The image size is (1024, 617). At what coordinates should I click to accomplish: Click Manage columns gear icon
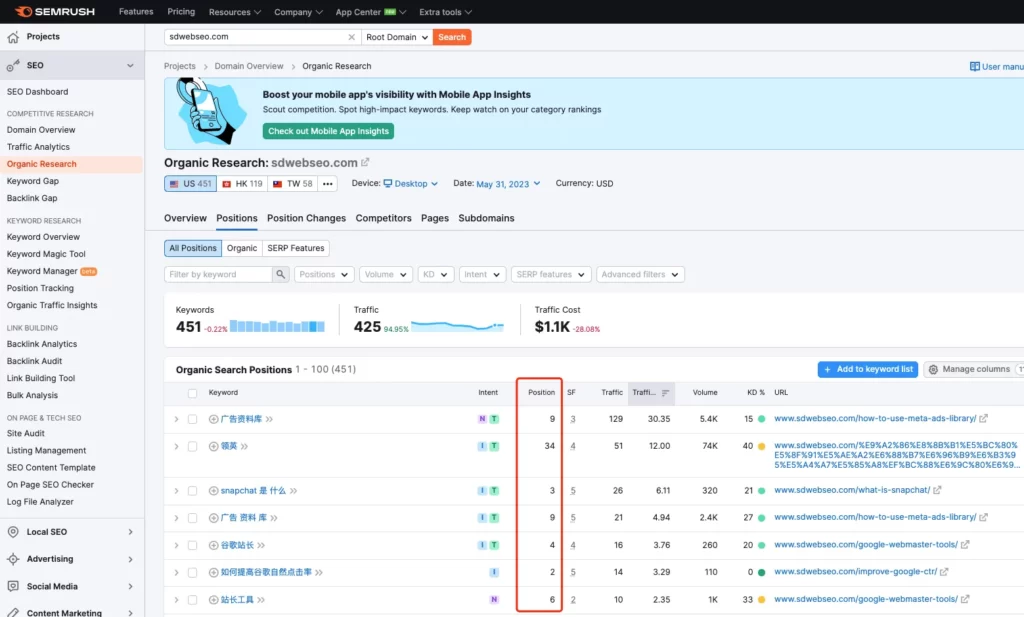coord(933,370)
